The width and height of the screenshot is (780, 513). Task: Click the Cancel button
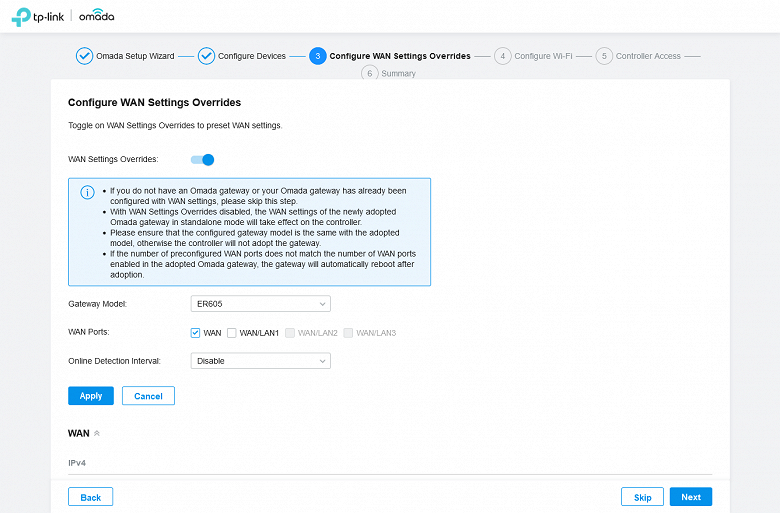148,396
